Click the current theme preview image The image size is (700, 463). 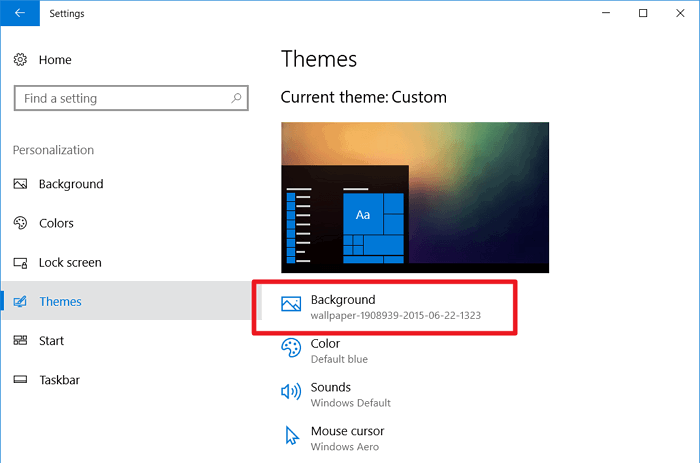point(415,197)
